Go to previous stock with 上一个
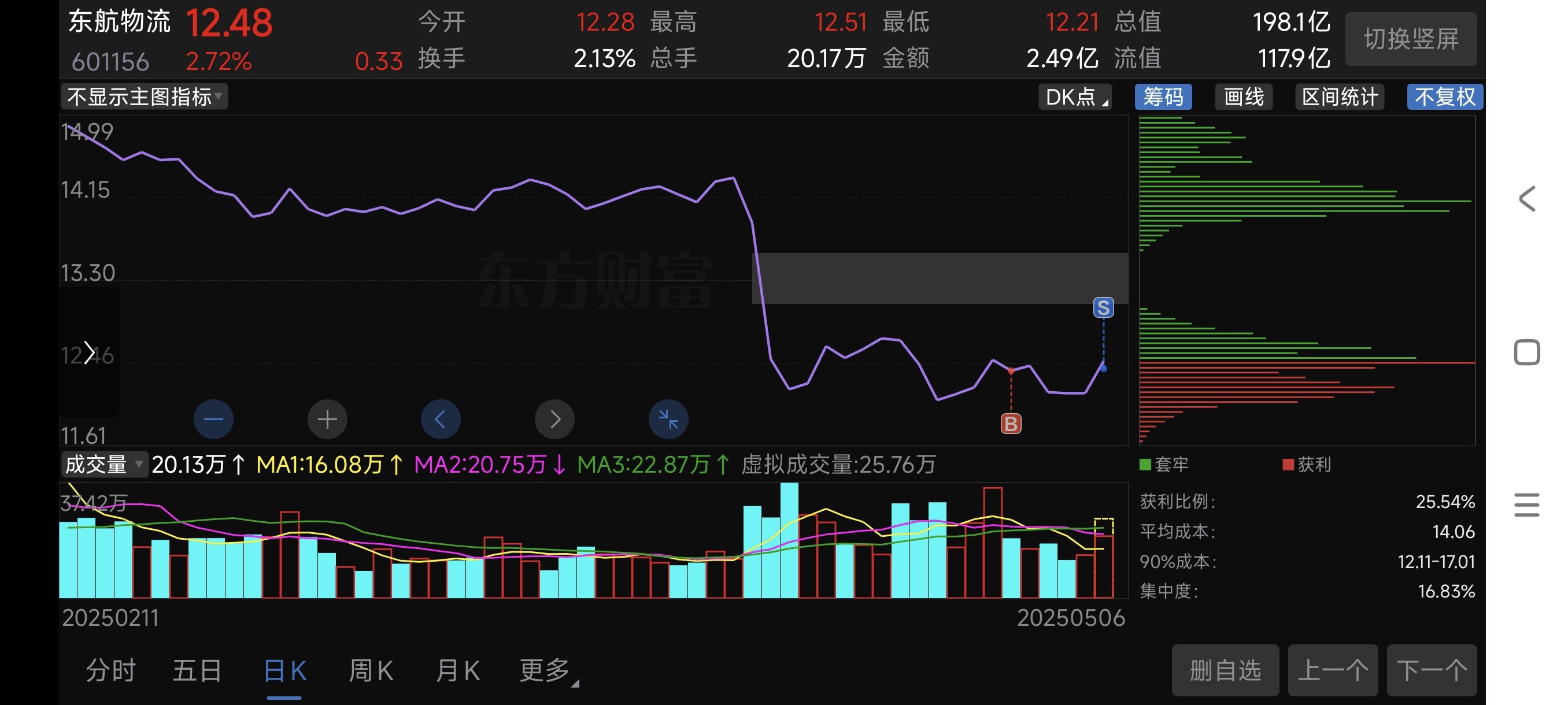 (1333, 670)
